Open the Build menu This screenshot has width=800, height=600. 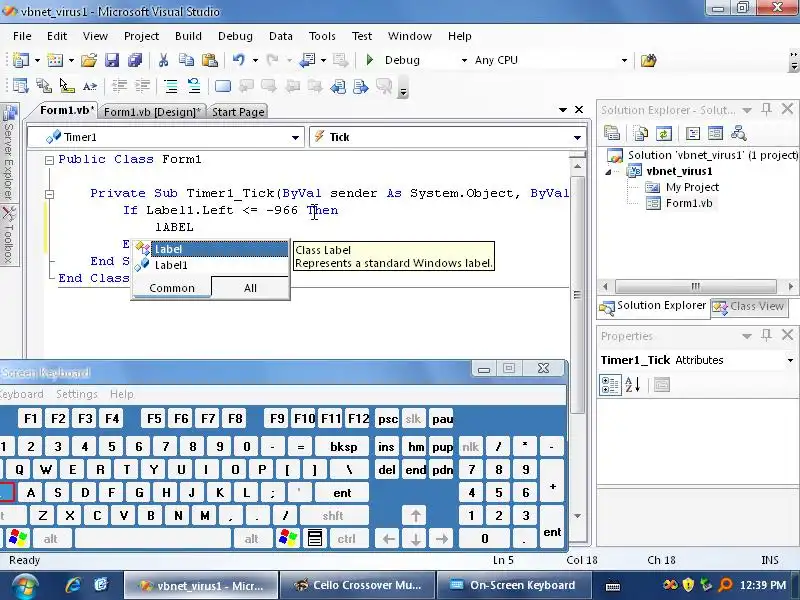click(188, 36)
